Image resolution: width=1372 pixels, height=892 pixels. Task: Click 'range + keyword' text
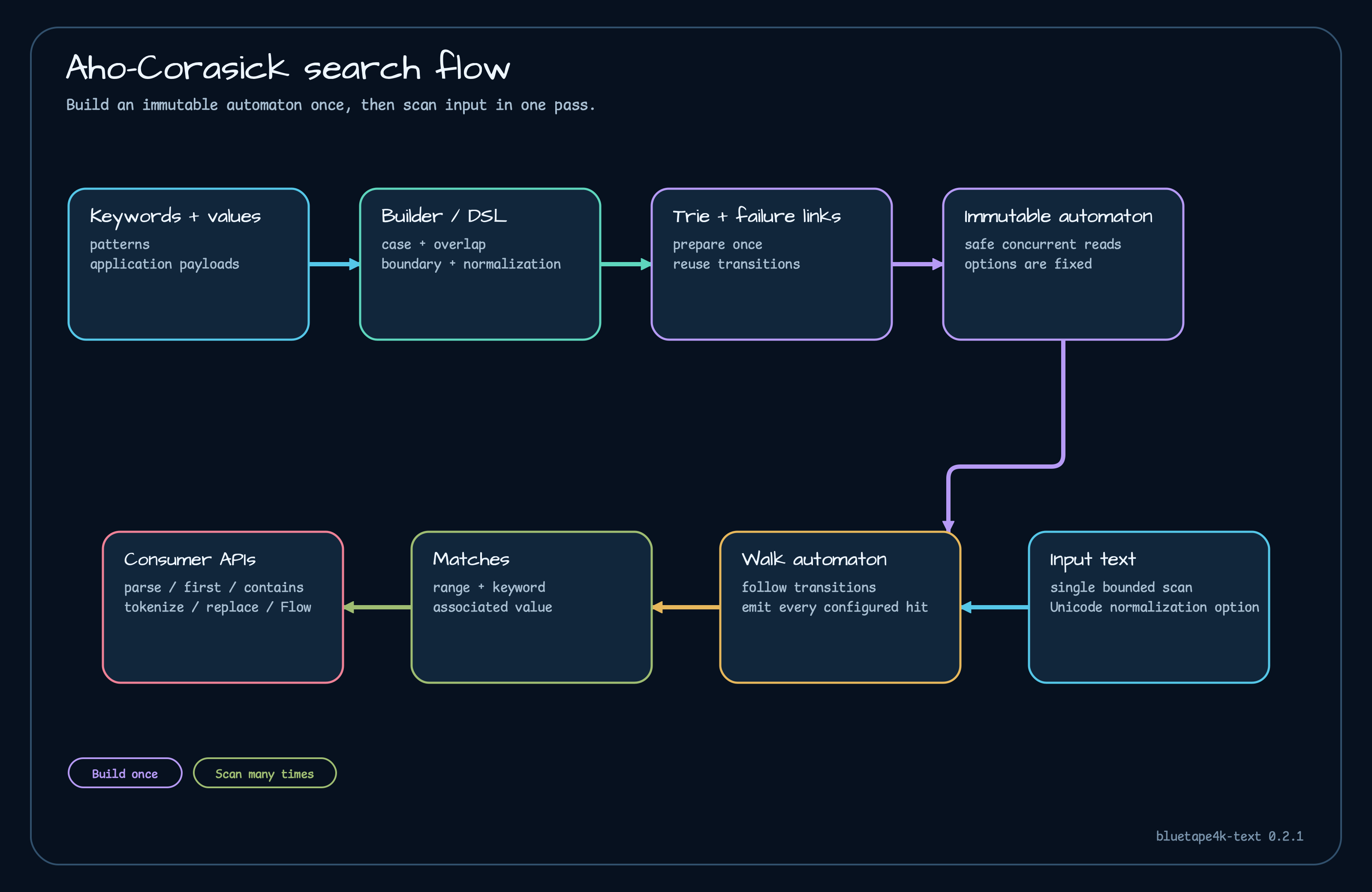coord(489,588)
